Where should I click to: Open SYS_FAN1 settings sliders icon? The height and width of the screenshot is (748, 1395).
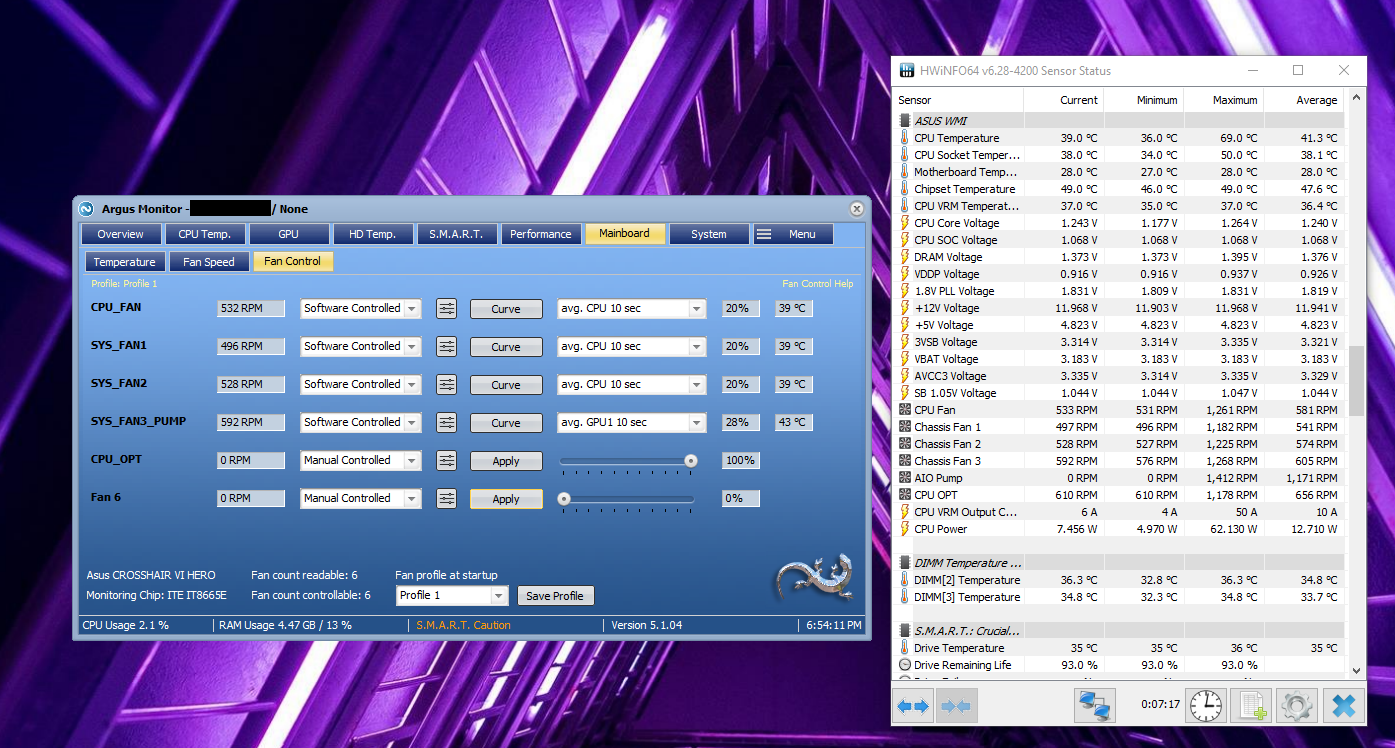point(447,347)
